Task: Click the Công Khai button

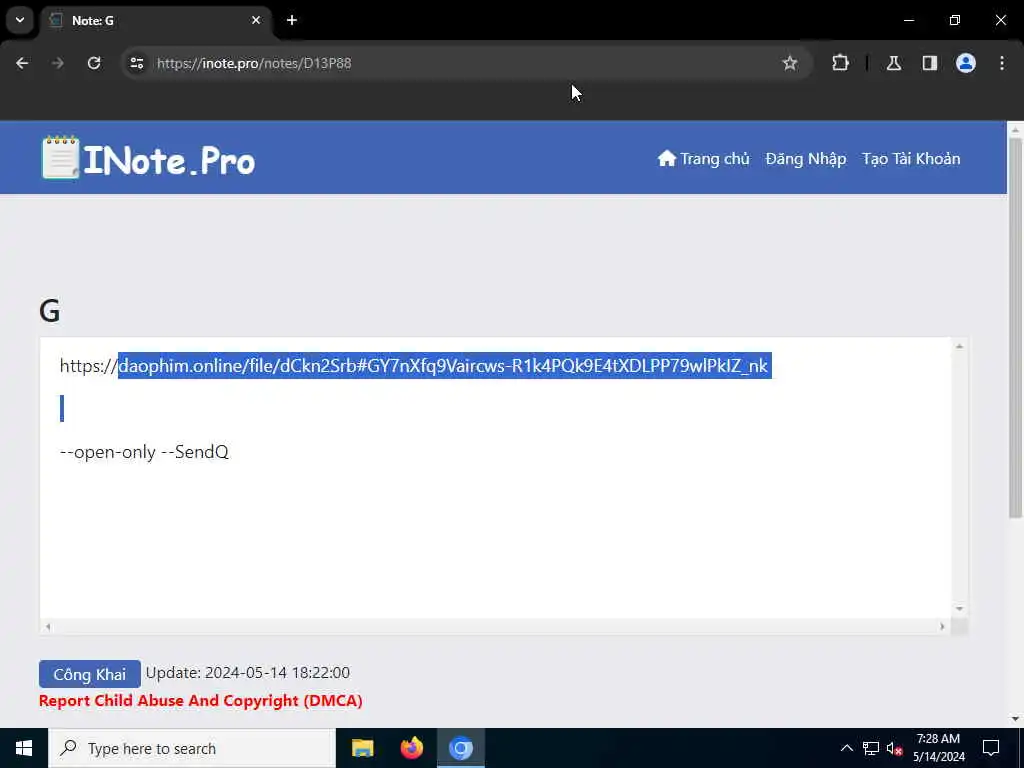Action: click(x=89, y=674)
